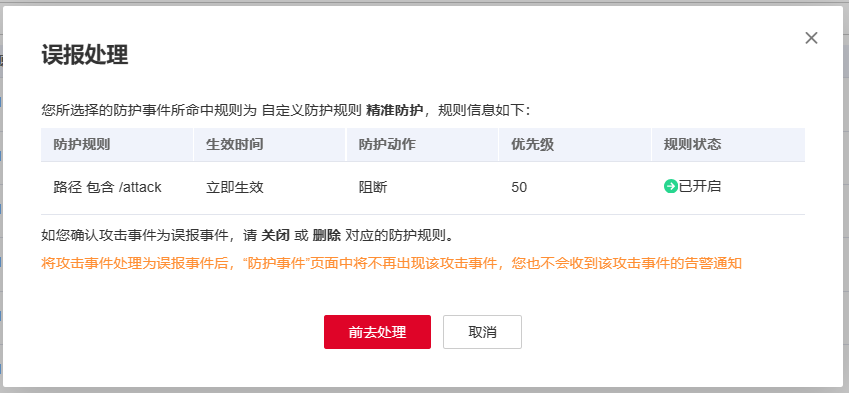This screenshot has width=849, height=393.
Task: Select the 防护动作 column header
Action: [x=387, y=145]
